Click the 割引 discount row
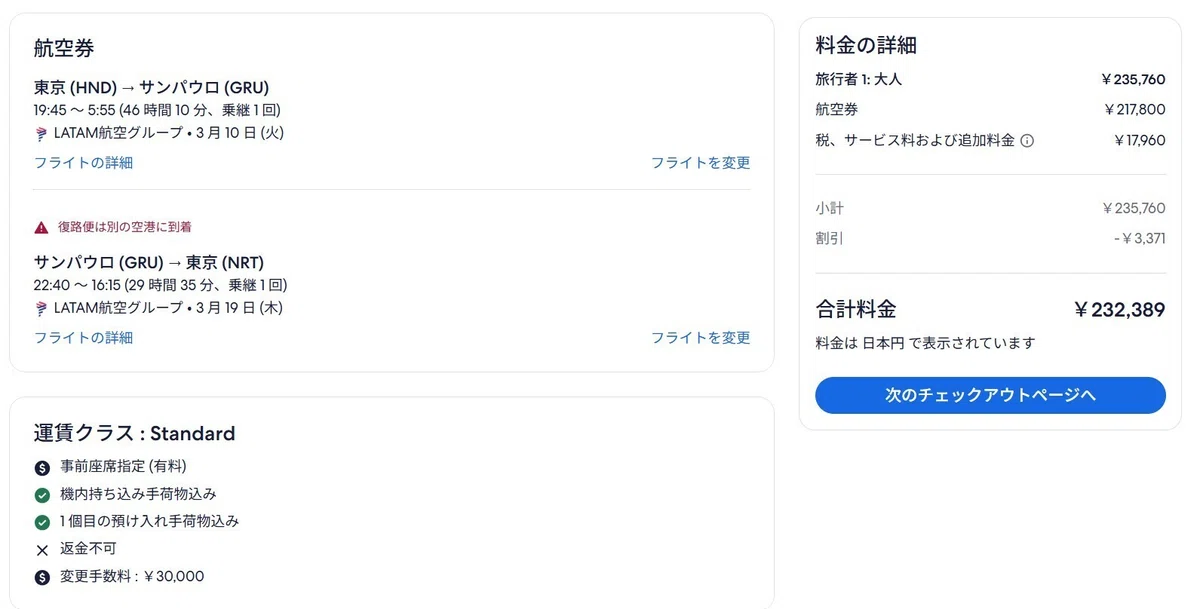 [x=990, y=239]
